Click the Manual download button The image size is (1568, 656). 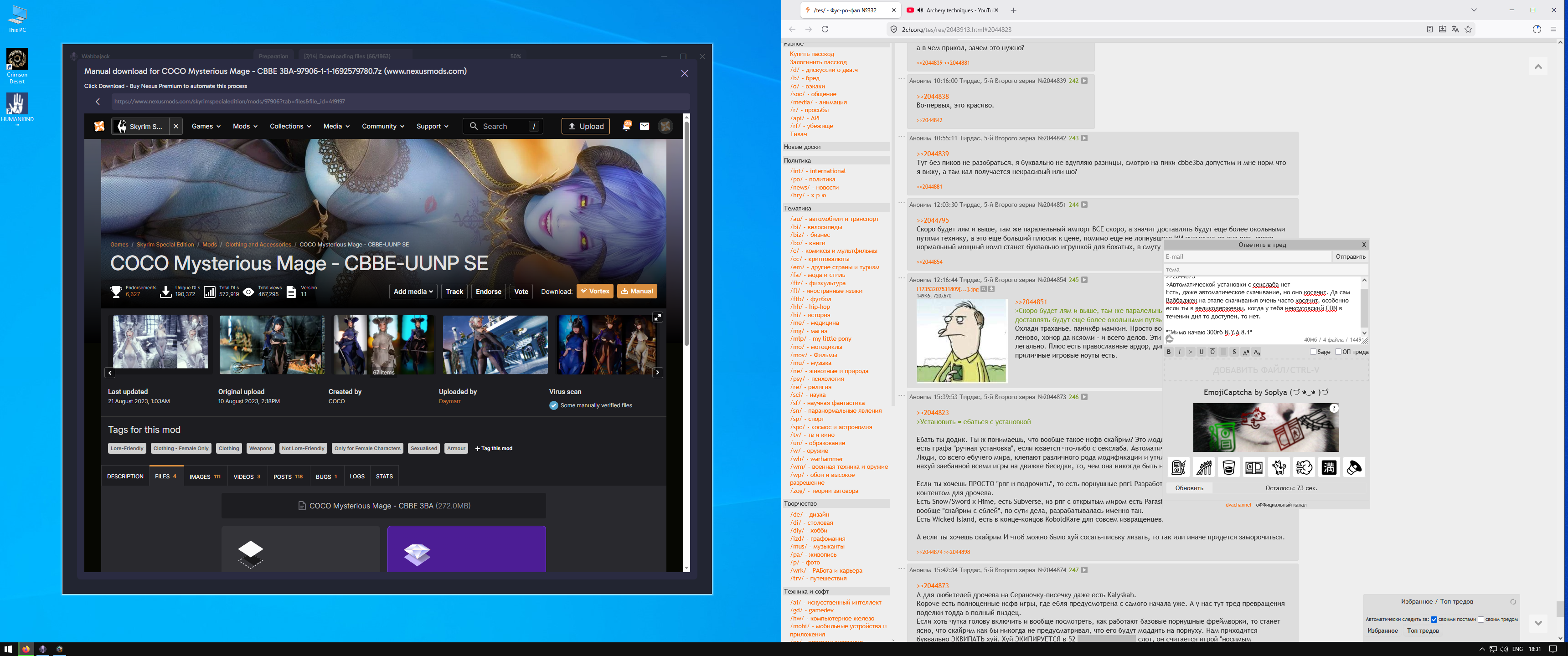click(637, 292)
